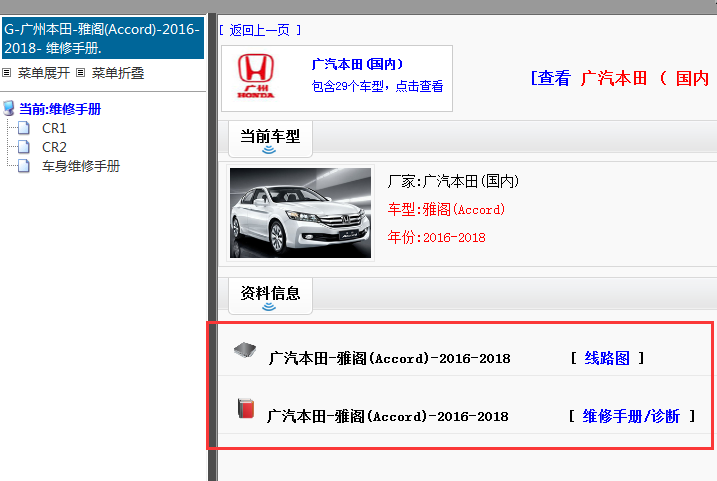Open the 线路图 link
The image size is (717, 481).
[607, 358]
